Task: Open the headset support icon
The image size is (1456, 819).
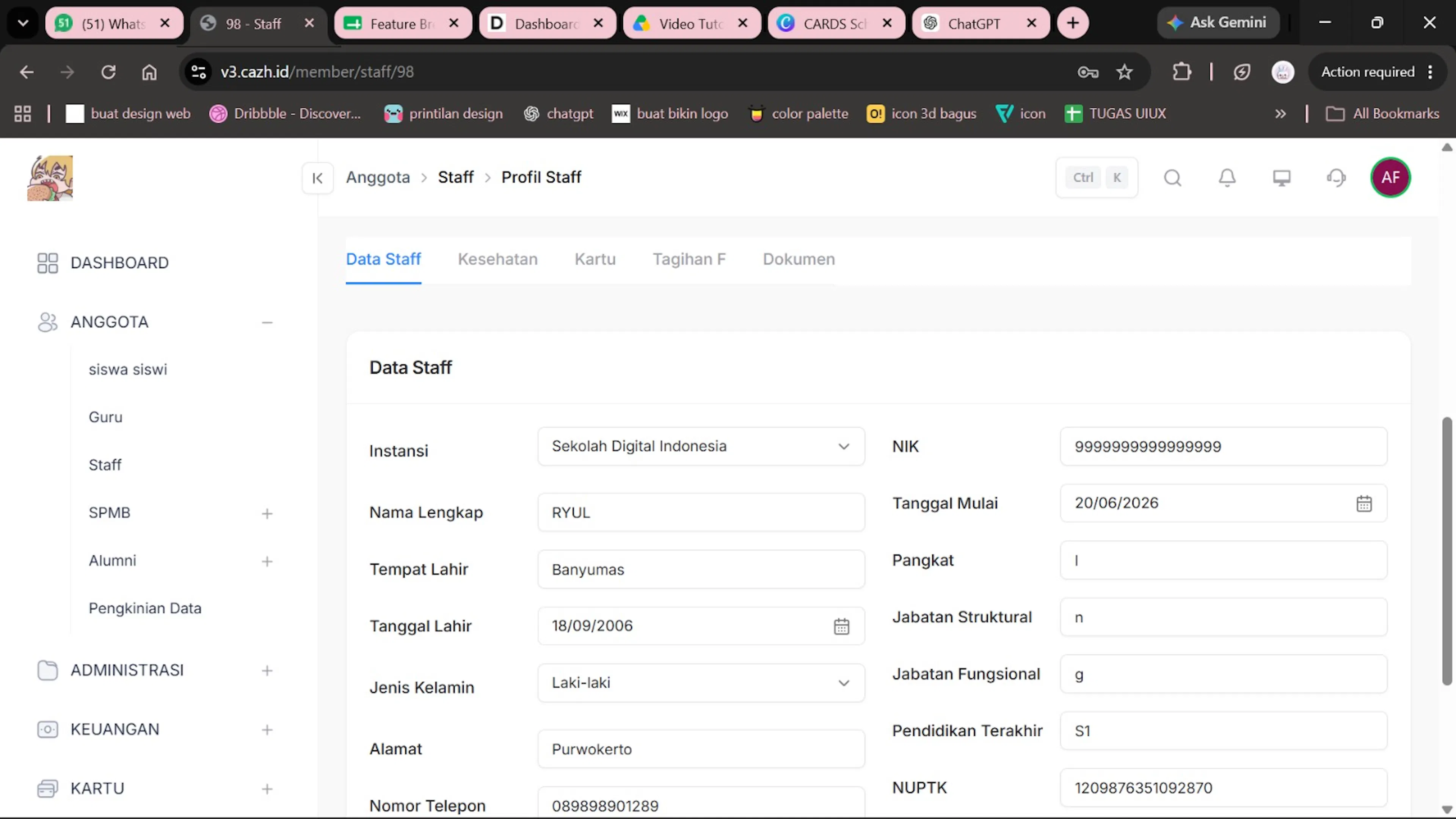Action: (x=1336, y=178)
